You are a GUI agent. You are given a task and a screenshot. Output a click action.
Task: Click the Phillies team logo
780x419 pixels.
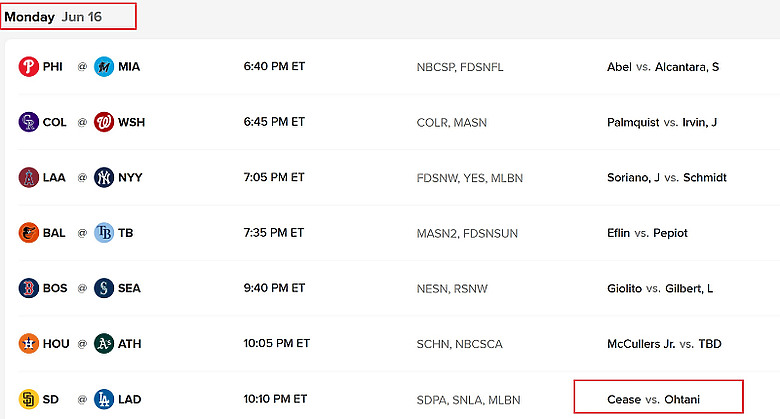coord(29,67)
